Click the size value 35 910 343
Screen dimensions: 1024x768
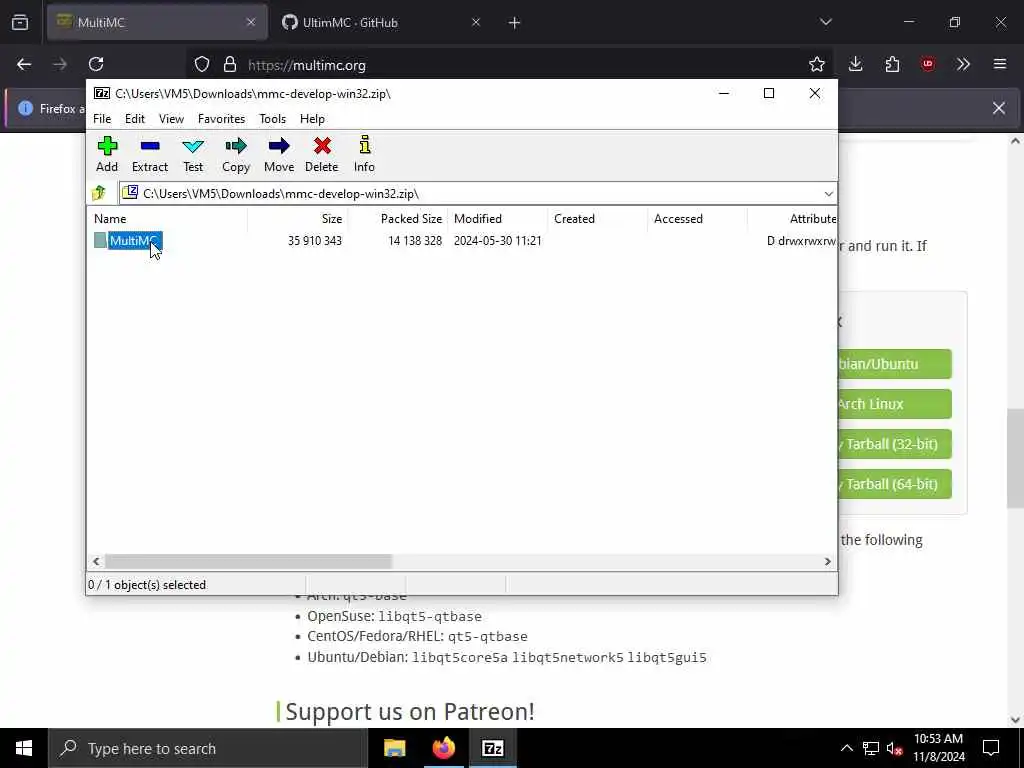pos(315,241)
